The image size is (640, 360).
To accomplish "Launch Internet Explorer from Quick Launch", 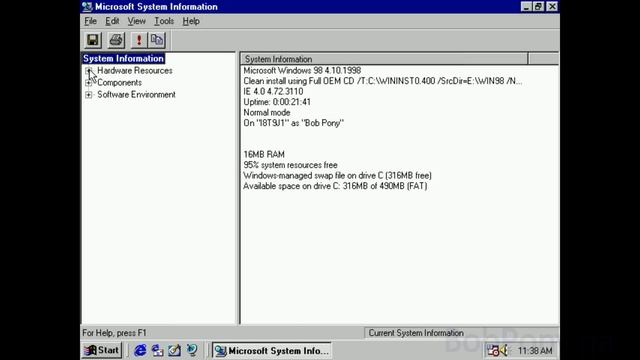I will point(140,350).
